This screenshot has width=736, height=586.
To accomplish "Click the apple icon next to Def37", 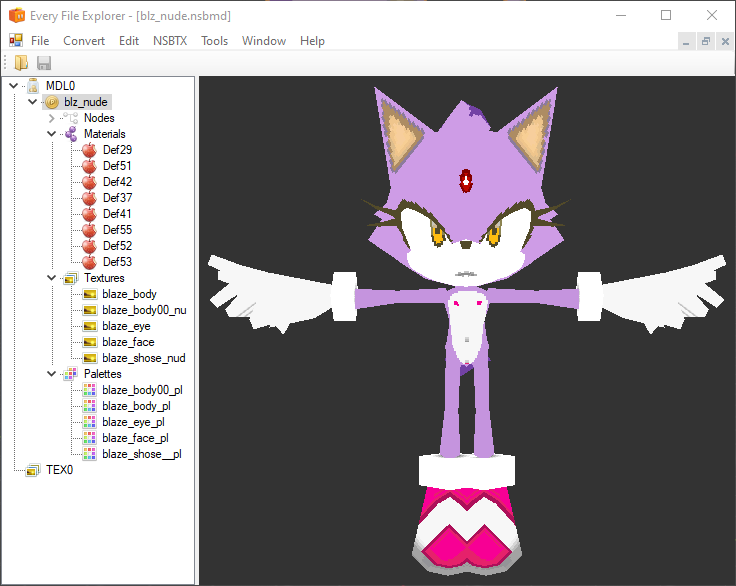I will coord(89,198).
